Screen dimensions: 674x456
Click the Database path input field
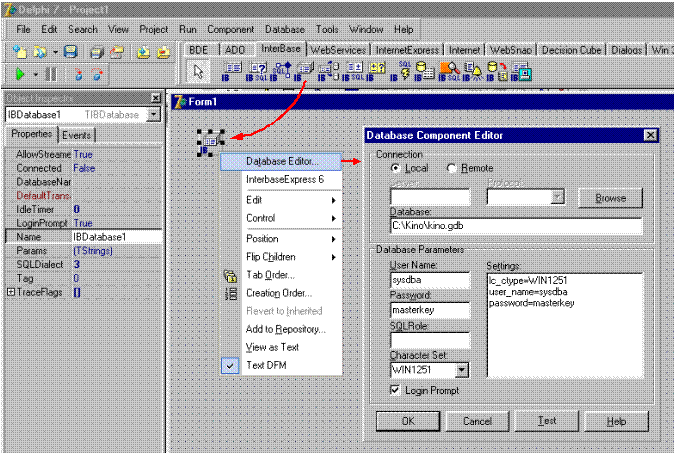516,226
